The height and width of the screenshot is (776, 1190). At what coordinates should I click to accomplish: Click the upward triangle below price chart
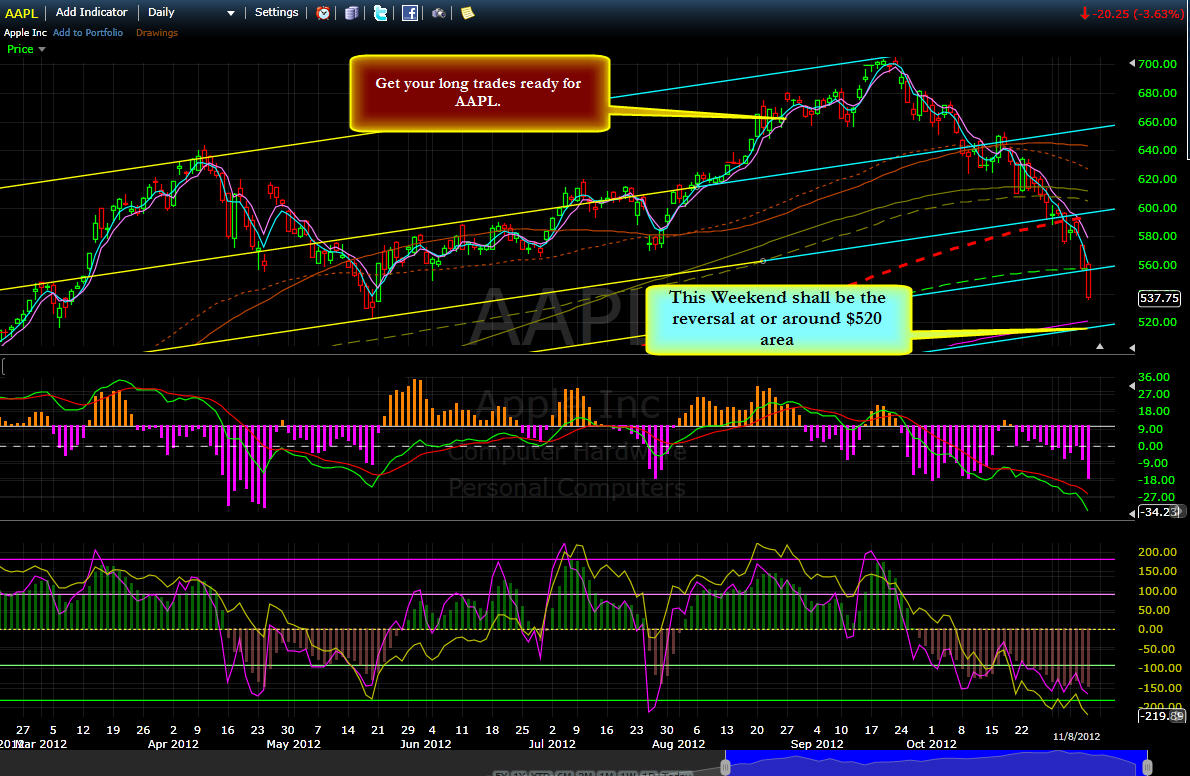point(1100,346)
